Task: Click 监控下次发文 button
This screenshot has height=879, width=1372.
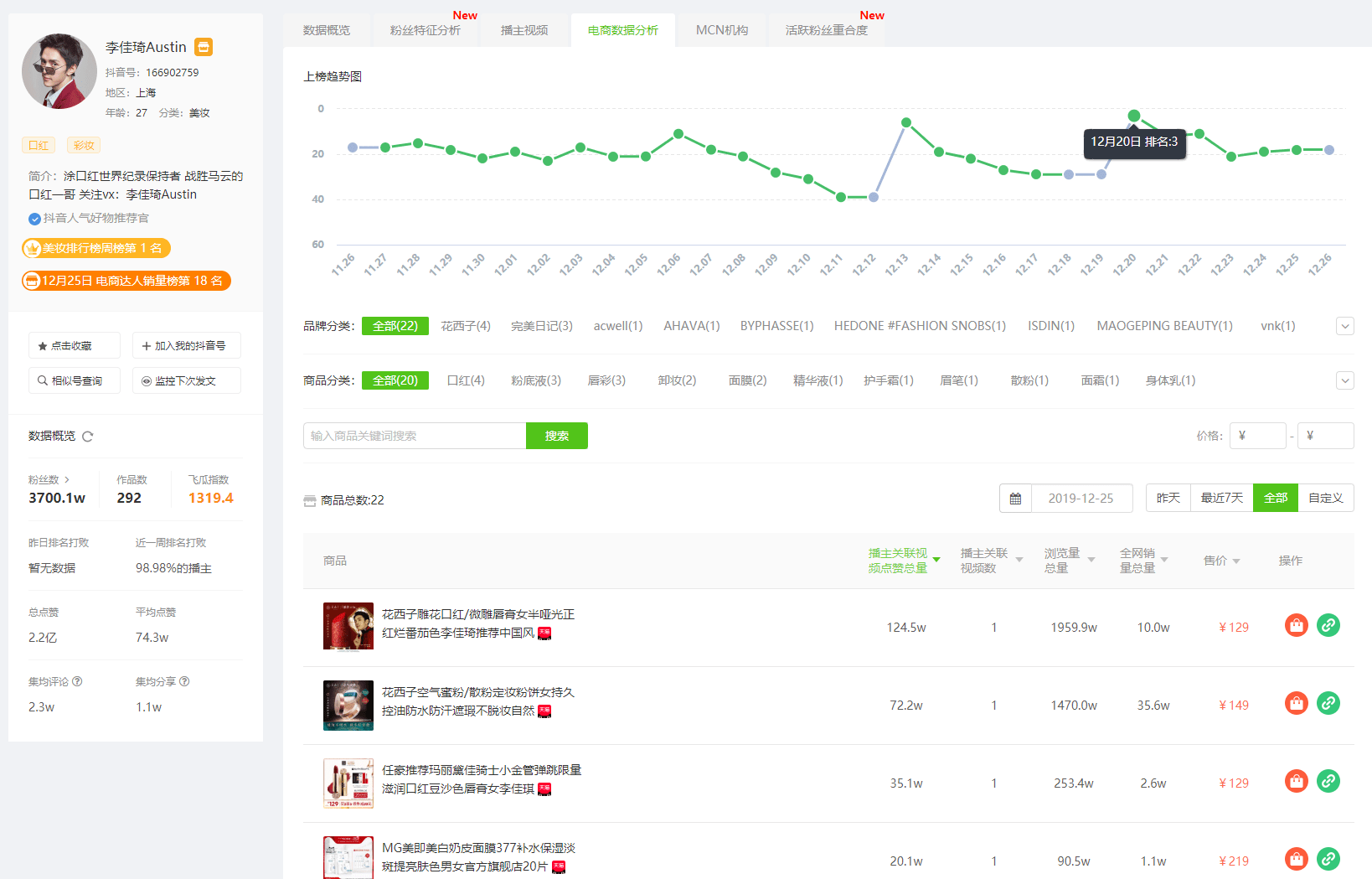Action: pos(187,380)
